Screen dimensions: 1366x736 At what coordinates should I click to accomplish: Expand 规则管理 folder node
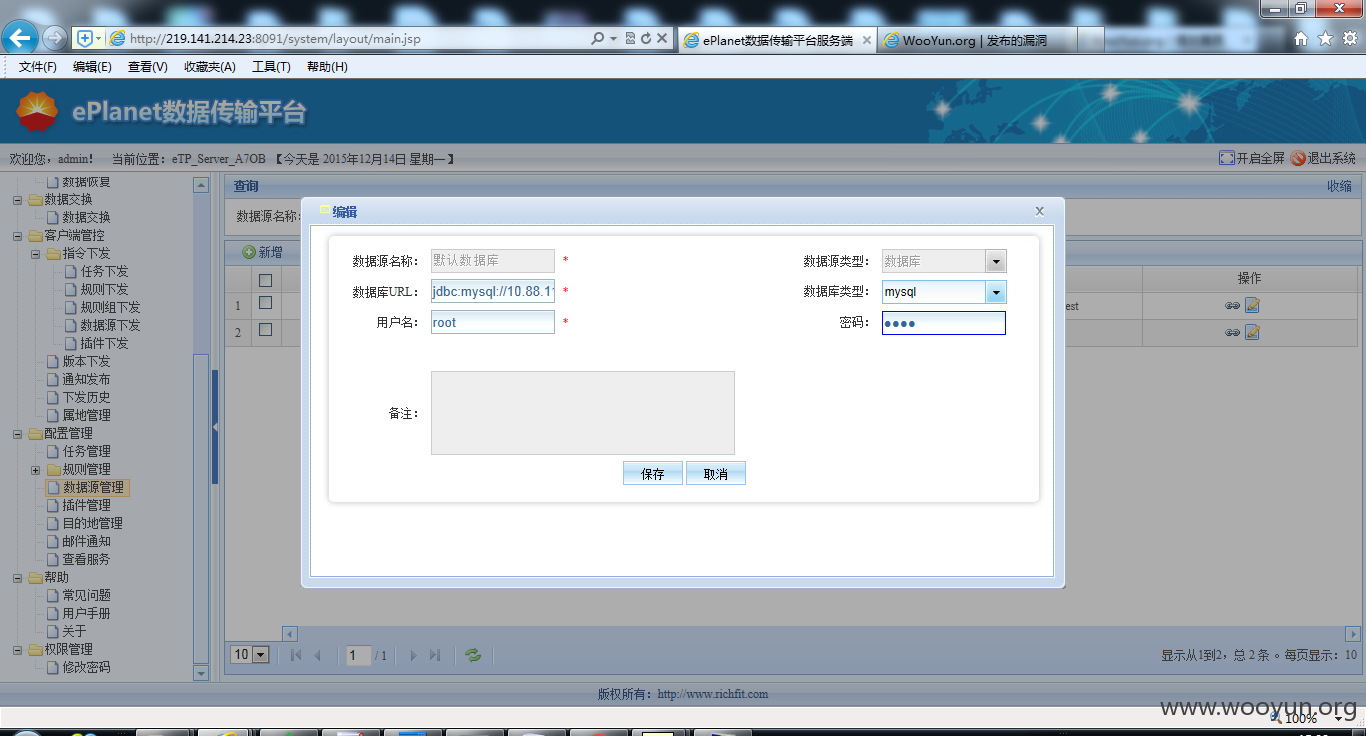click(36, 469)
